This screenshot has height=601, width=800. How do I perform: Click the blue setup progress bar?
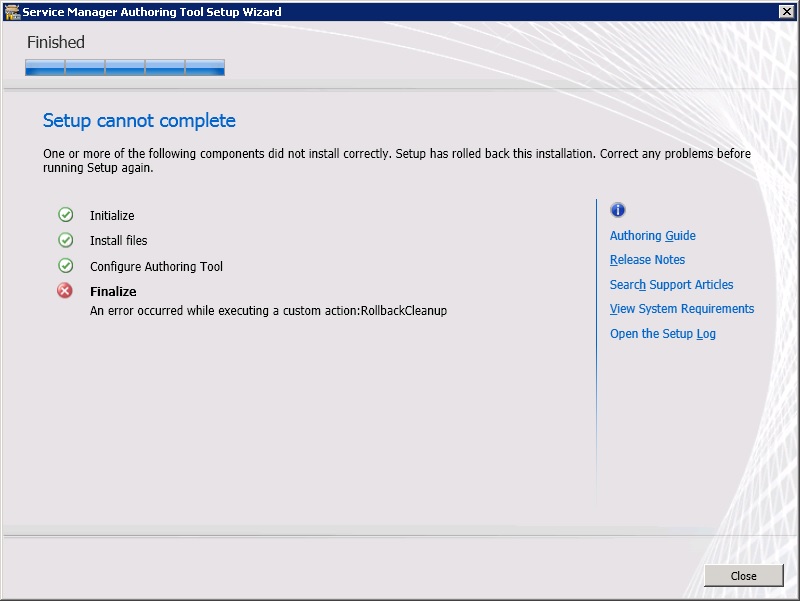pos(125,67)
